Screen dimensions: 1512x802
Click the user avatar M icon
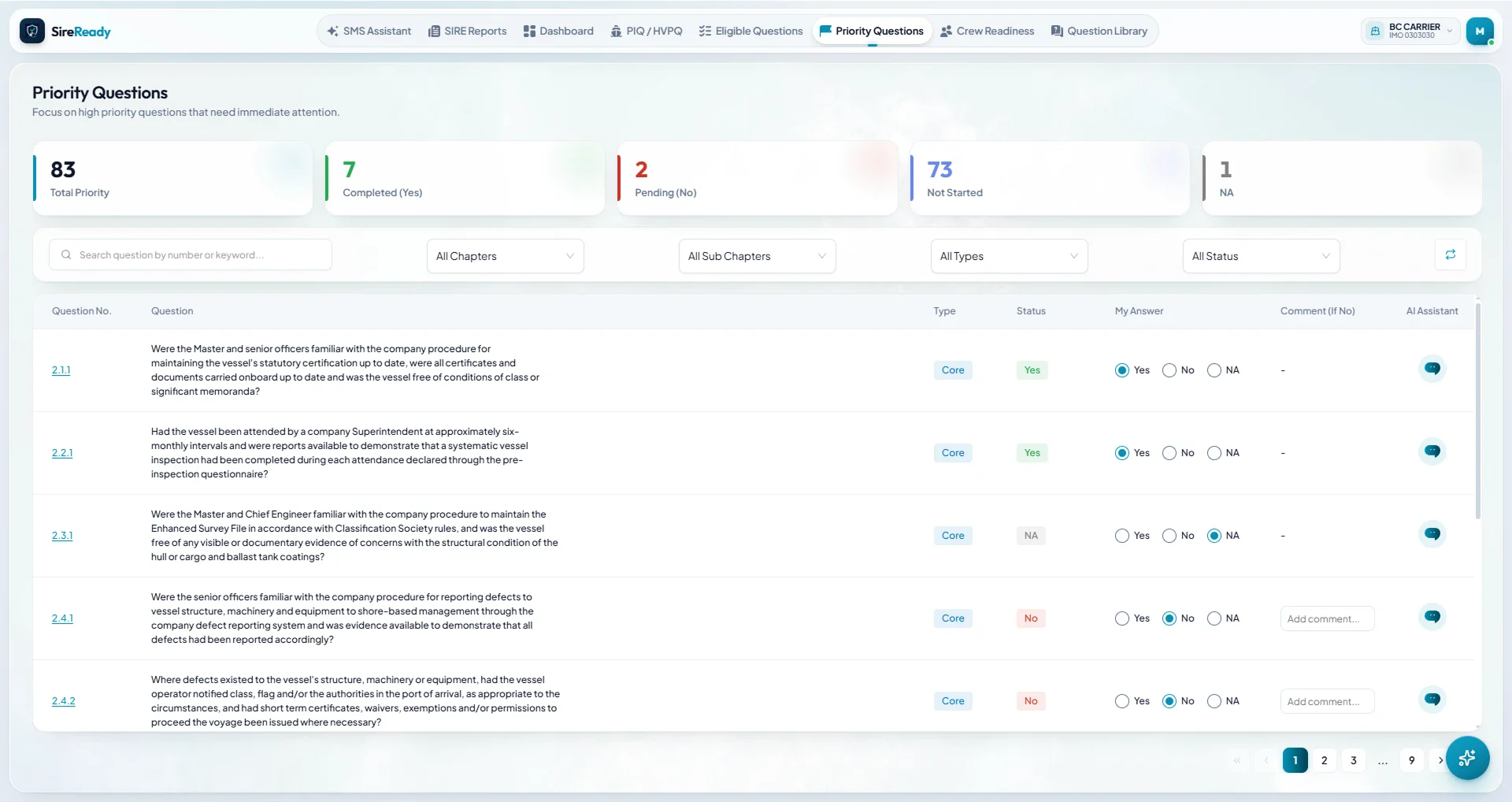tap(1480, 32)
